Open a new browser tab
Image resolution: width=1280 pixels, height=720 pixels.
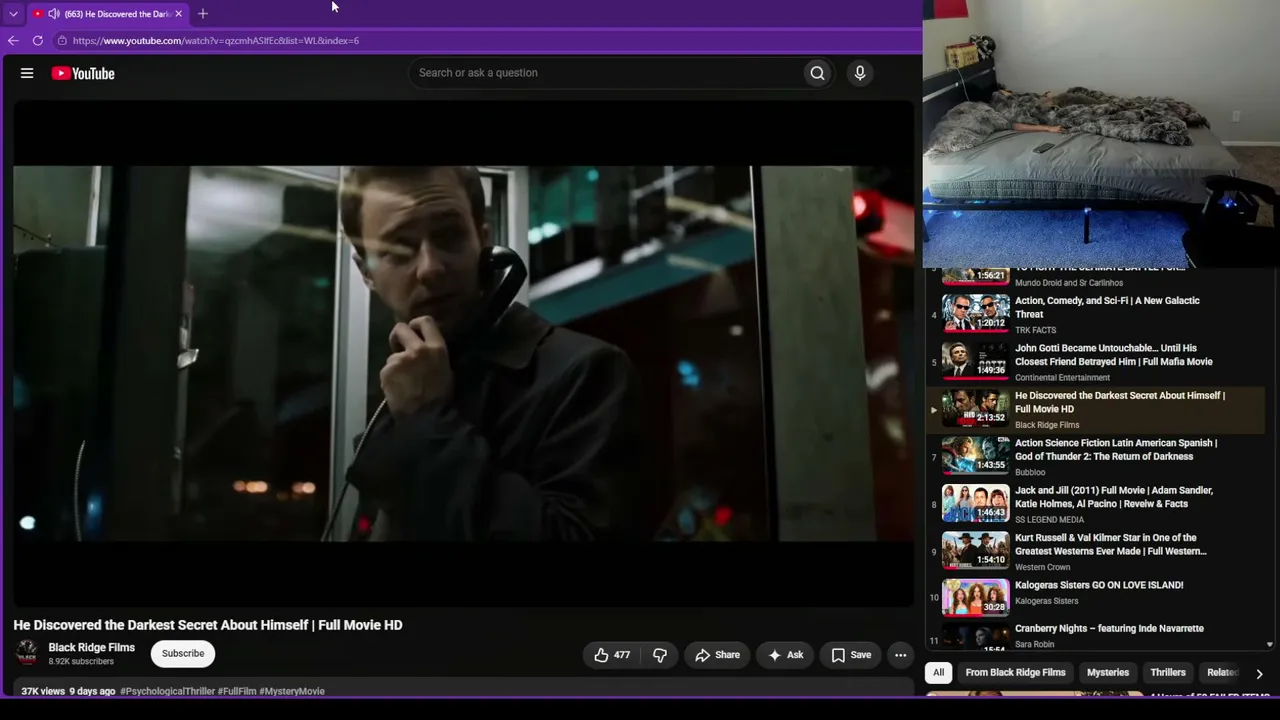tap(203, 14)
